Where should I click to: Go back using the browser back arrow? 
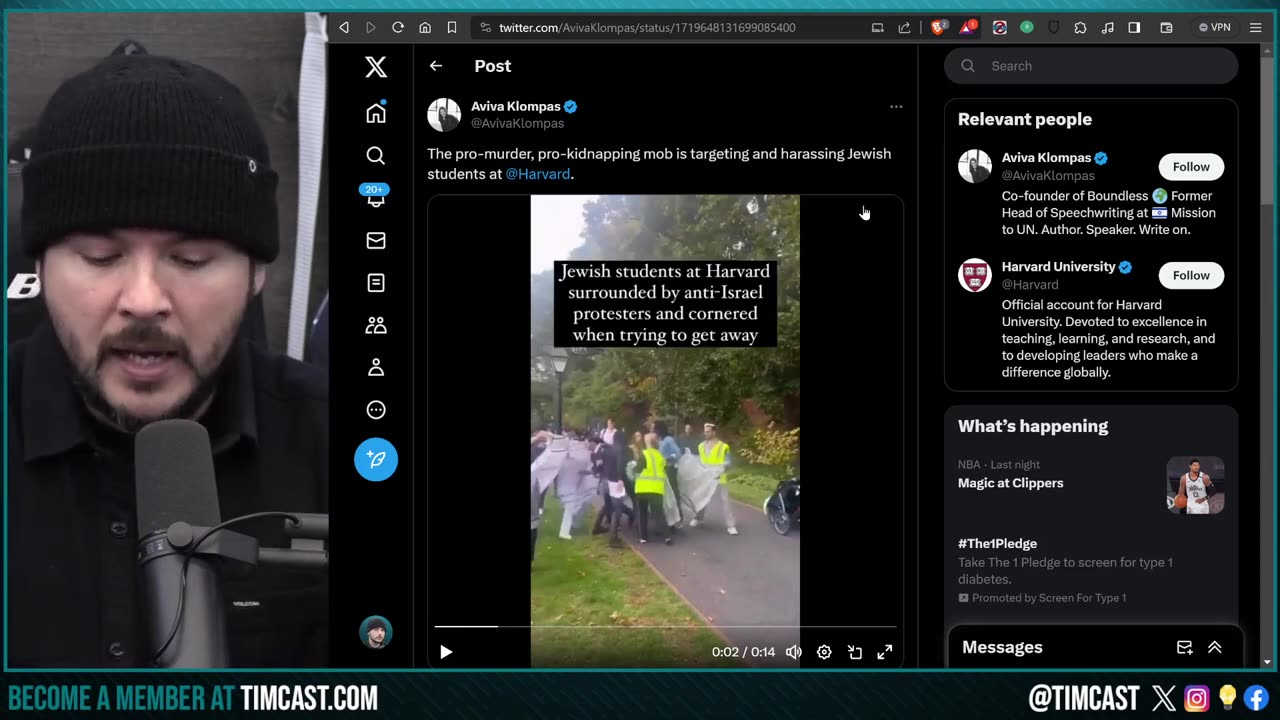[x=344, y=28]
